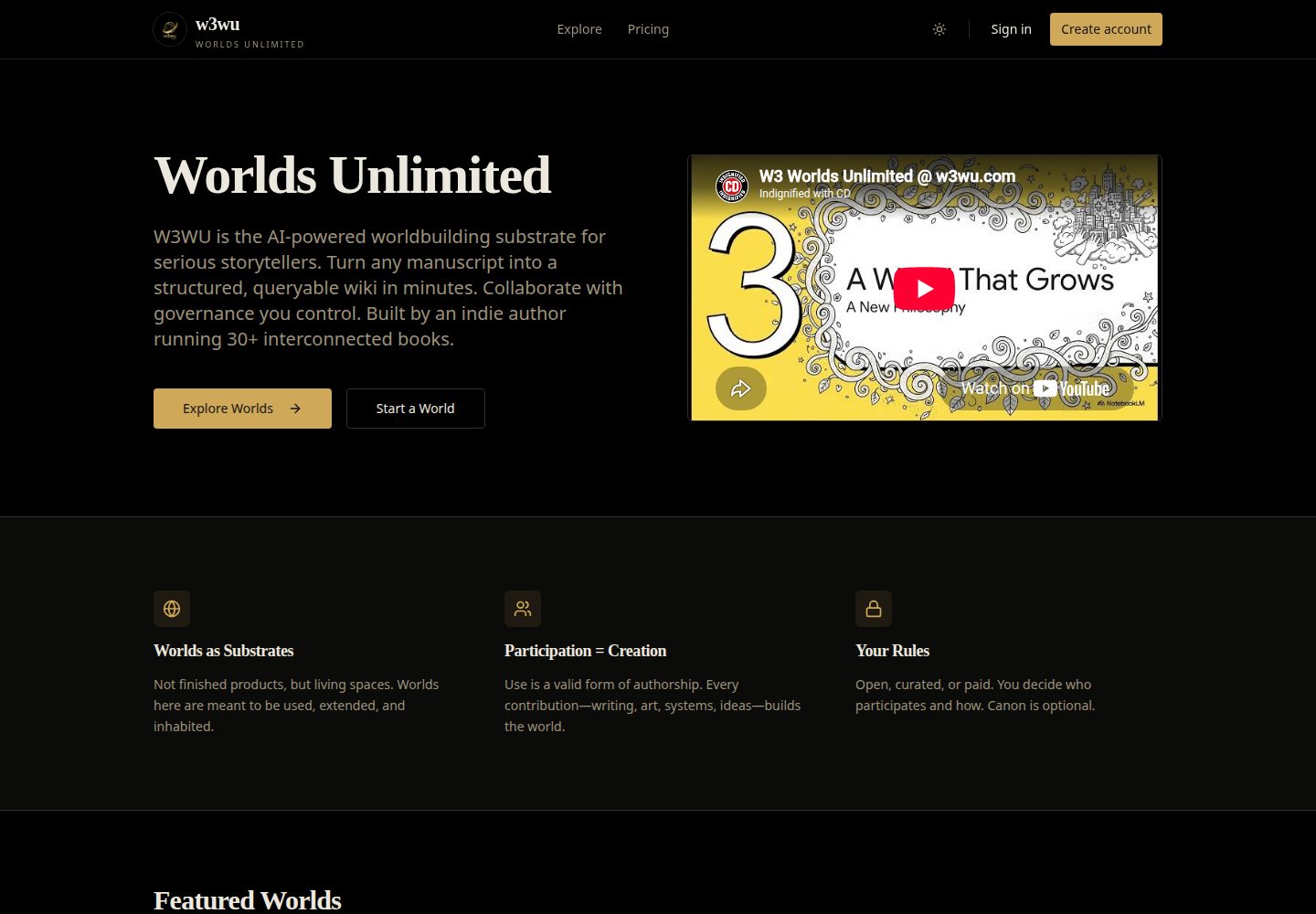Click the 'Use is a valid form' description
This screenshot has width=1316, height=914.
tap(653, 706)
